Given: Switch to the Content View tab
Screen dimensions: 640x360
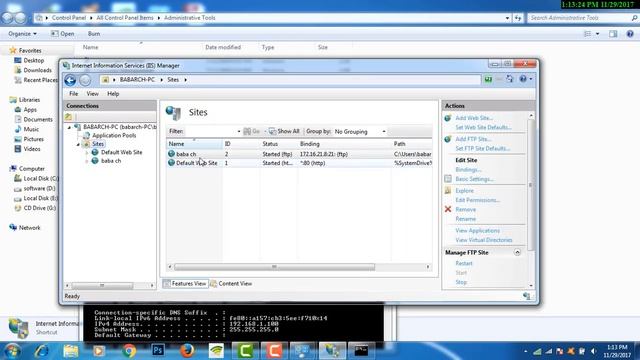Looking at the screenshot, I should coord(231,284).
